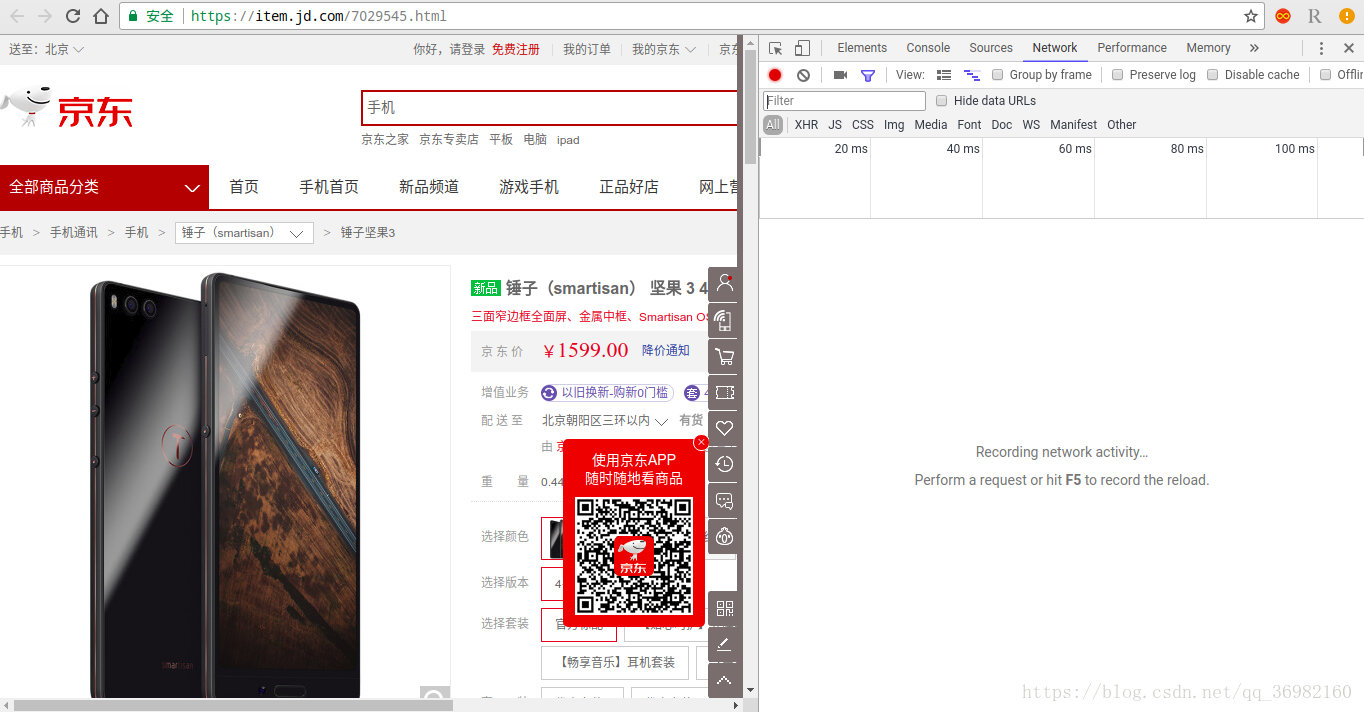1364x712 pixels.
Task: Show the waterfall overview icon
Action: 971,75
